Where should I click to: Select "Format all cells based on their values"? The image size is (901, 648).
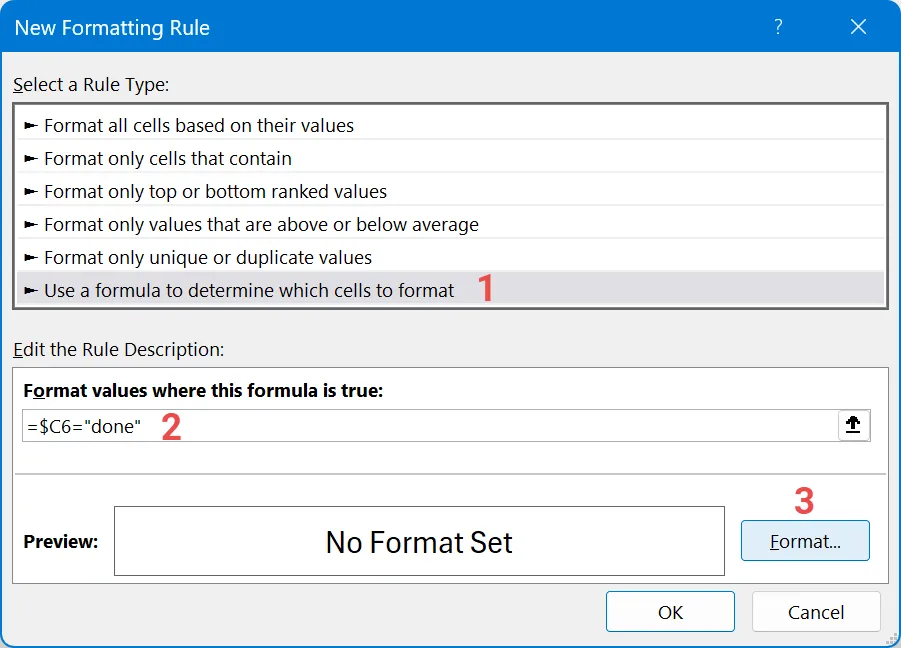[x=199, y=126]
